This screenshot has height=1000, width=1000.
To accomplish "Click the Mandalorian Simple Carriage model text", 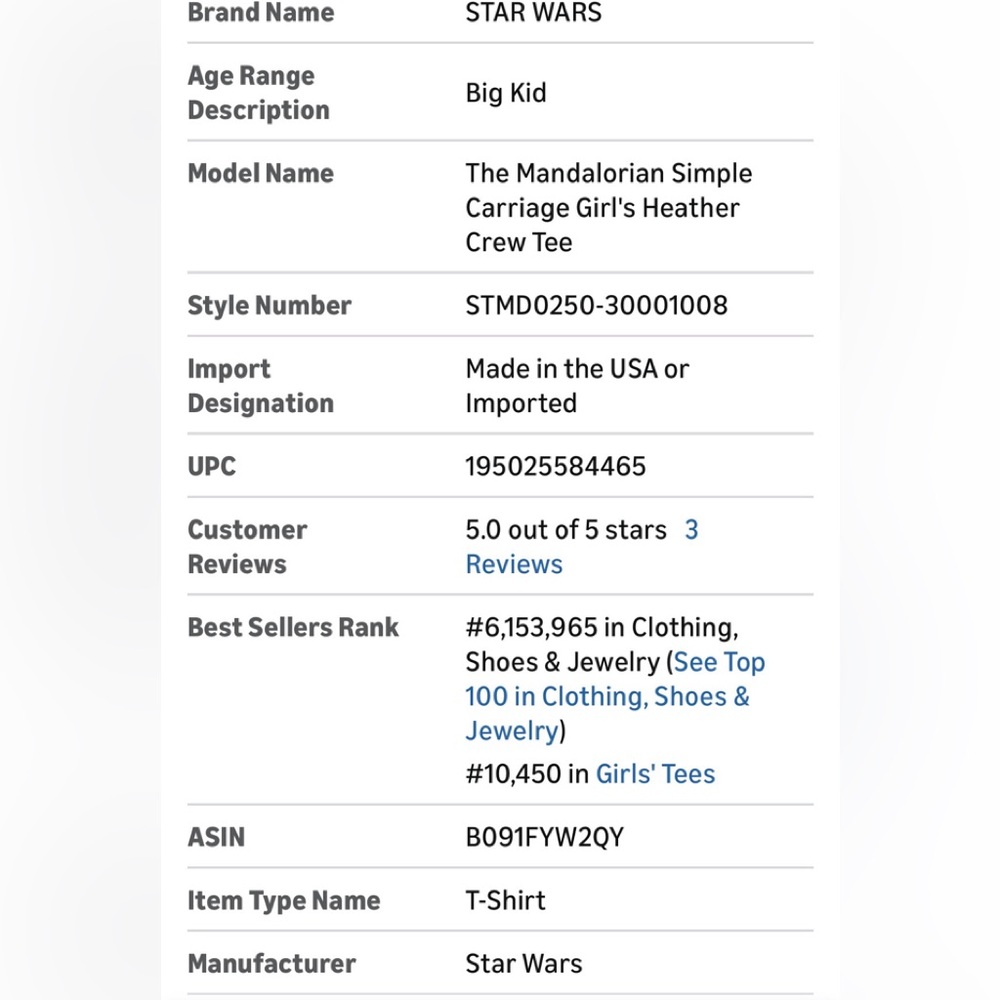I will (x=608, y=208).
